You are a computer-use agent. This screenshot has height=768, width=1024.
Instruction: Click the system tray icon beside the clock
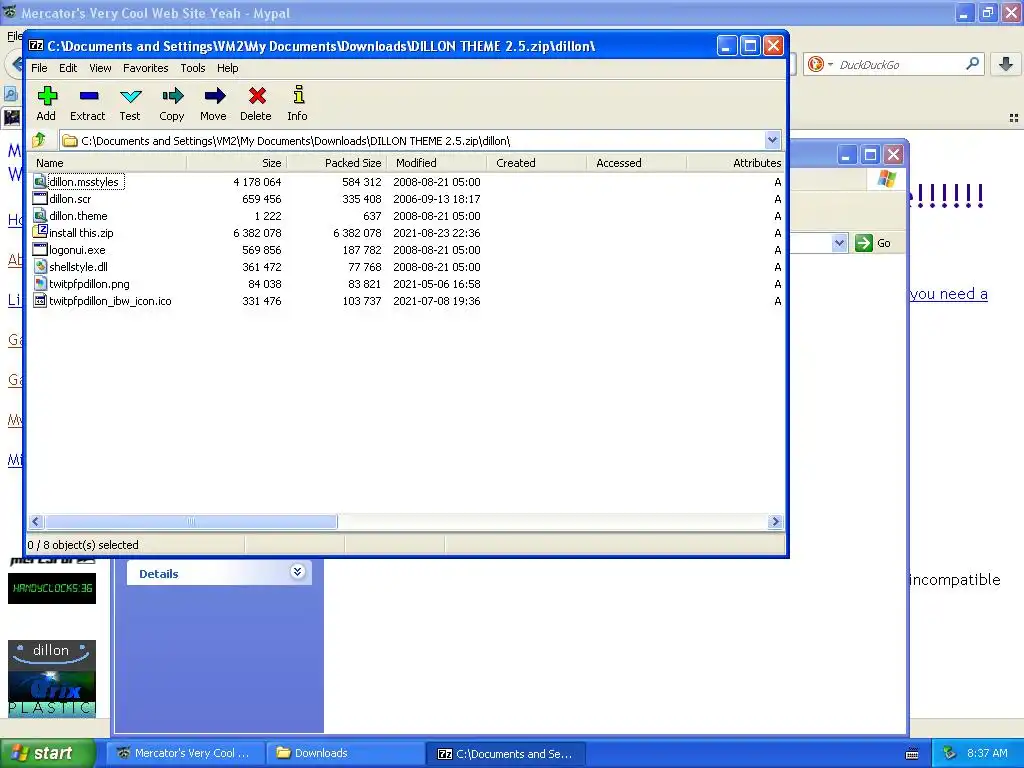click(950, 753)
